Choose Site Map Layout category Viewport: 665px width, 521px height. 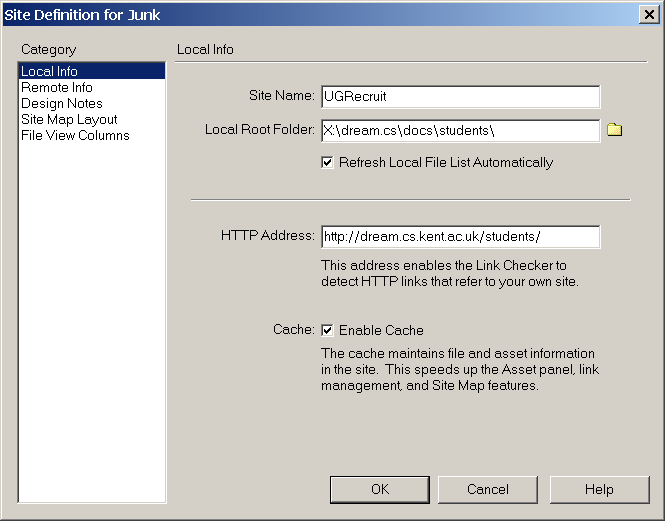point(69,120)
